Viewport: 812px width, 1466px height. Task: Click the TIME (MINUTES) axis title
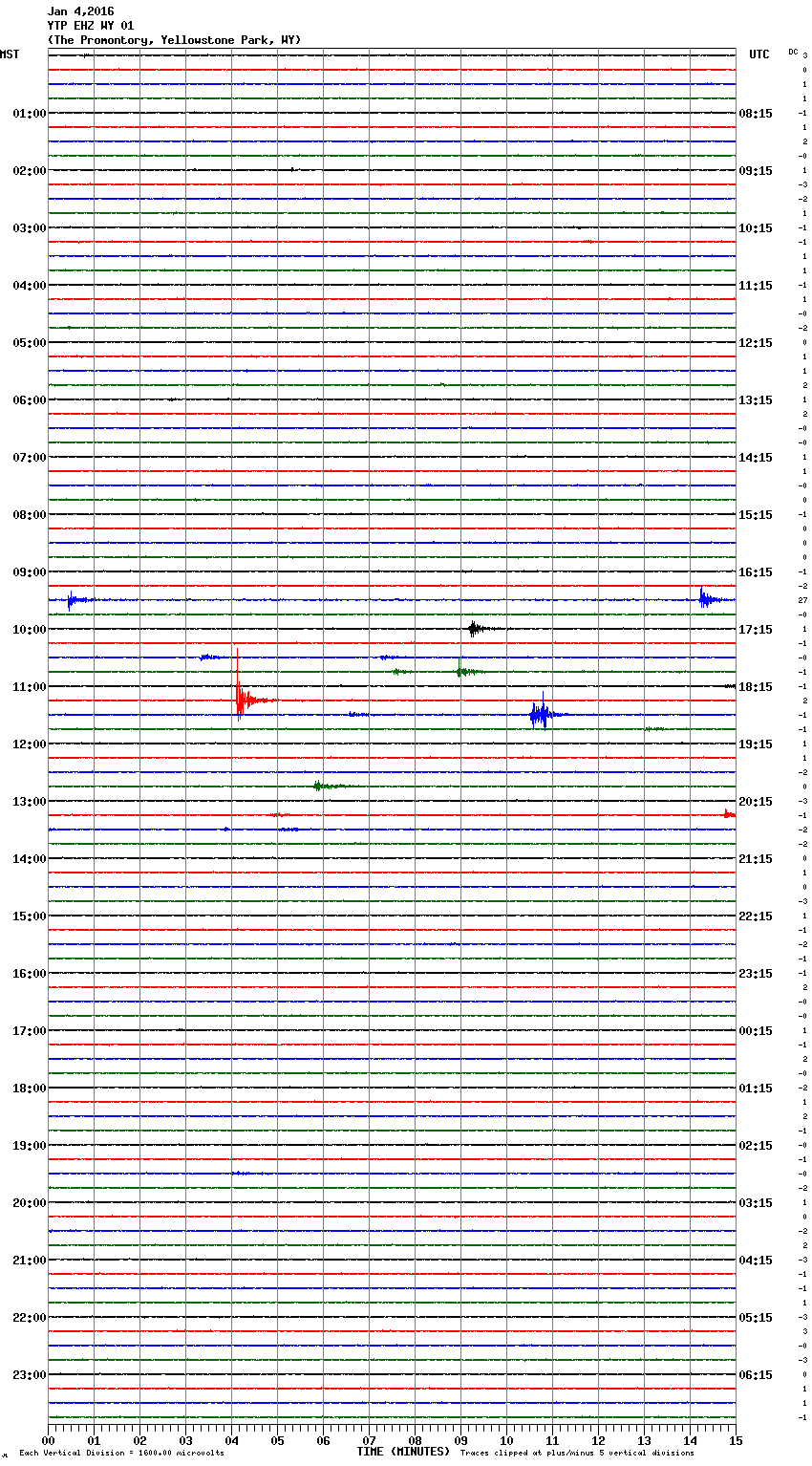pos(402,1452)
